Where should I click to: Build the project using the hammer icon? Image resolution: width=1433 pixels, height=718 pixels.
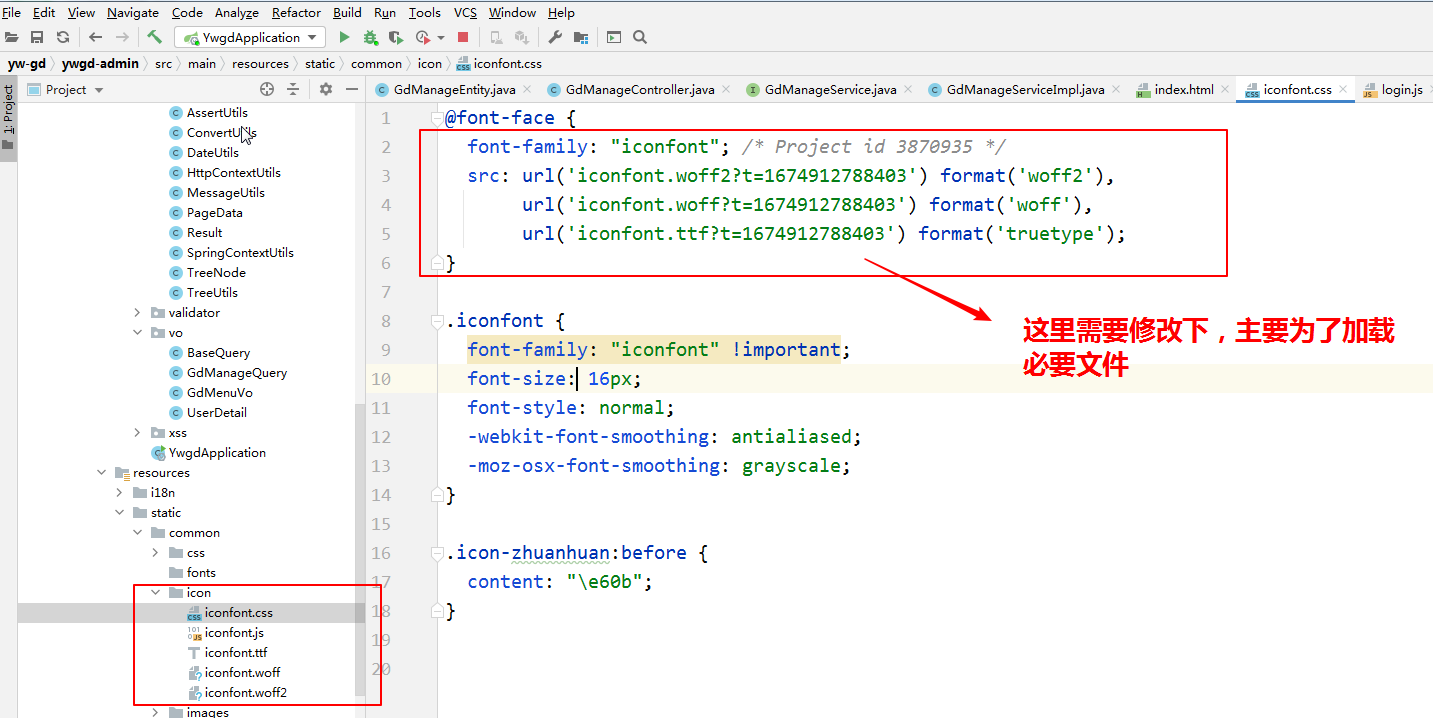coord(154,37)
